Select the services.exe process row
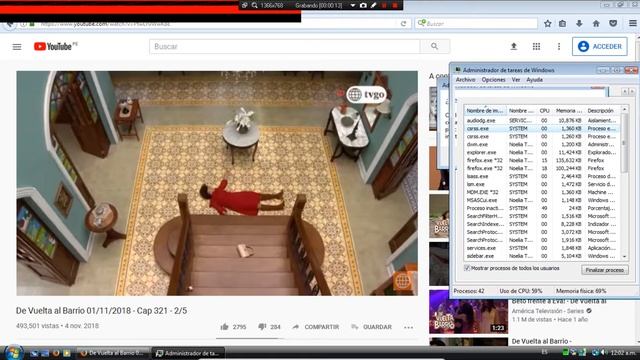The height and width of the screenshot is (360, 640). coord(542,248)
